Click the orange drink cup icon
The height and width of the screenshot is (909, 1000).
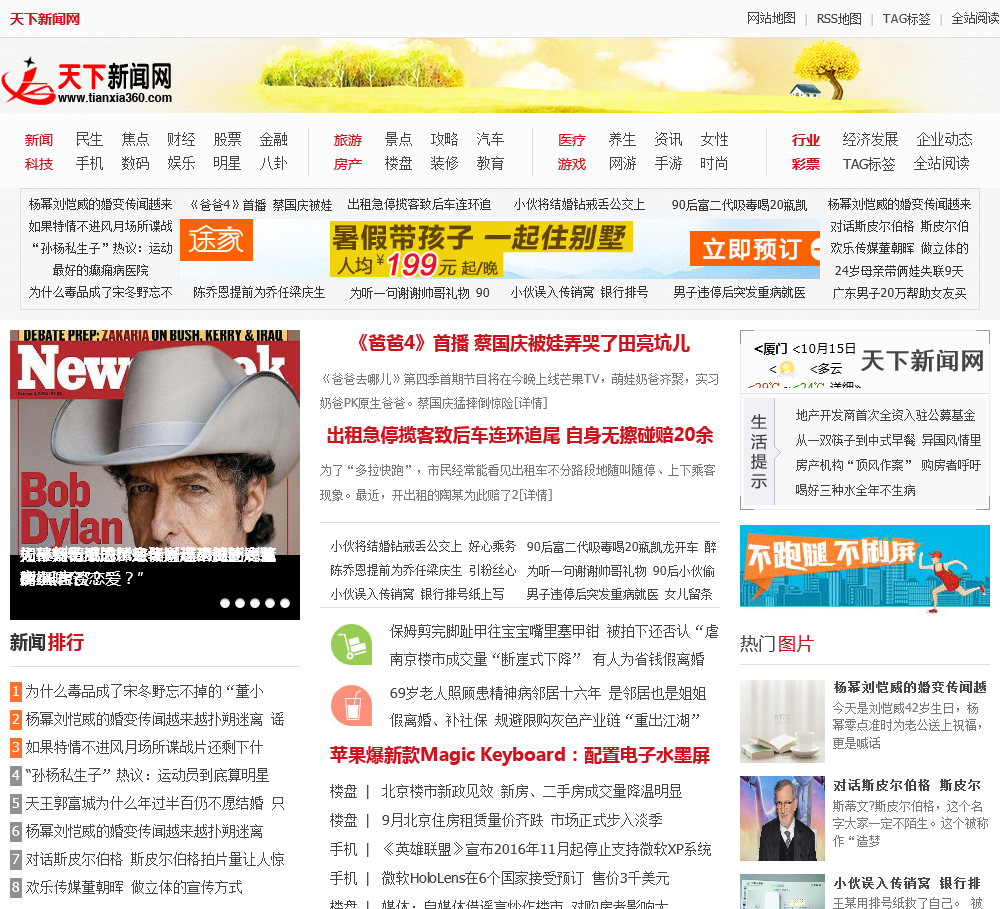351,706
